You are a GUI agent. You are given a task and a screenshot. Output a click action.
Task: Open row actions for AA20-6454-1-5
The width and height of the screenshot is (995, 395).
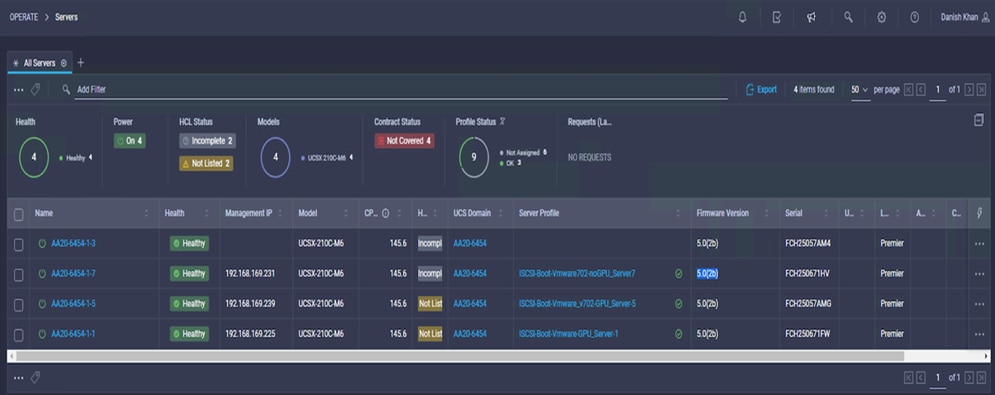pyautogui.click(x=979, y=304)
